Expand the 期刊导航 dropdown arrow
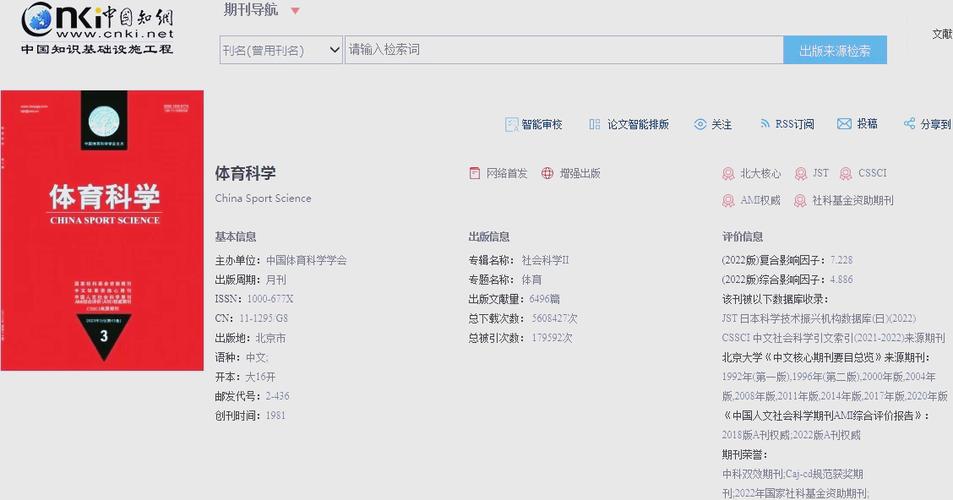This screenshot has width=953, height=500. click(295, 11)
